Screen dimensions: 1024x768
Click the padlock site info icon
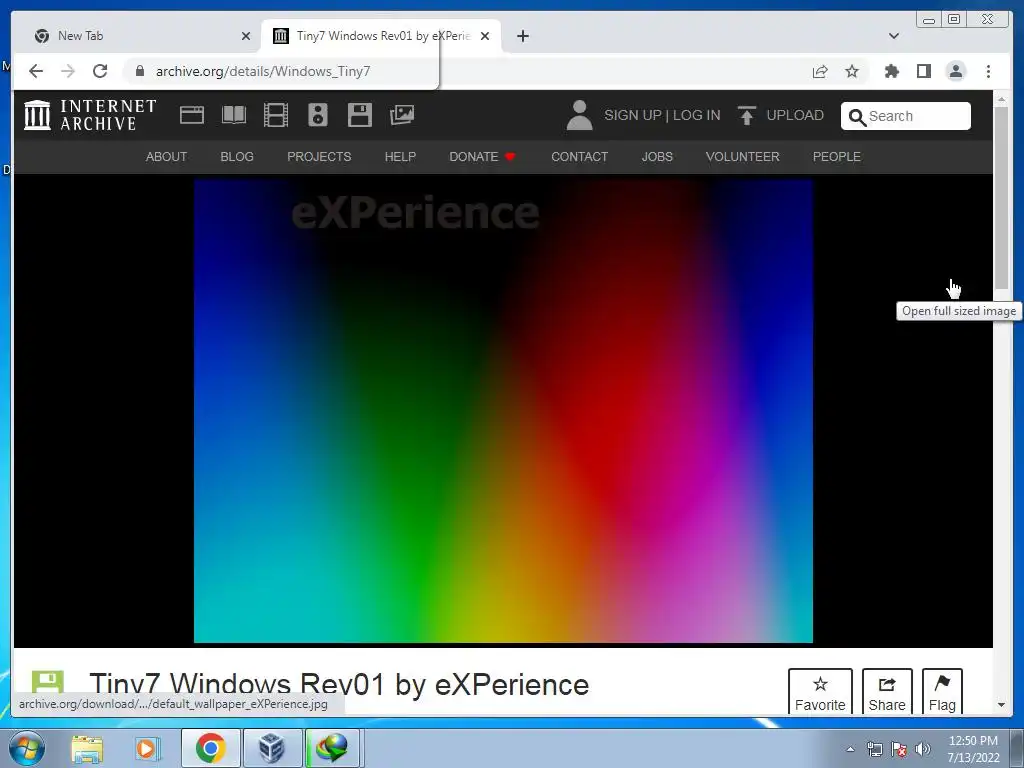[x=140, y=71]
